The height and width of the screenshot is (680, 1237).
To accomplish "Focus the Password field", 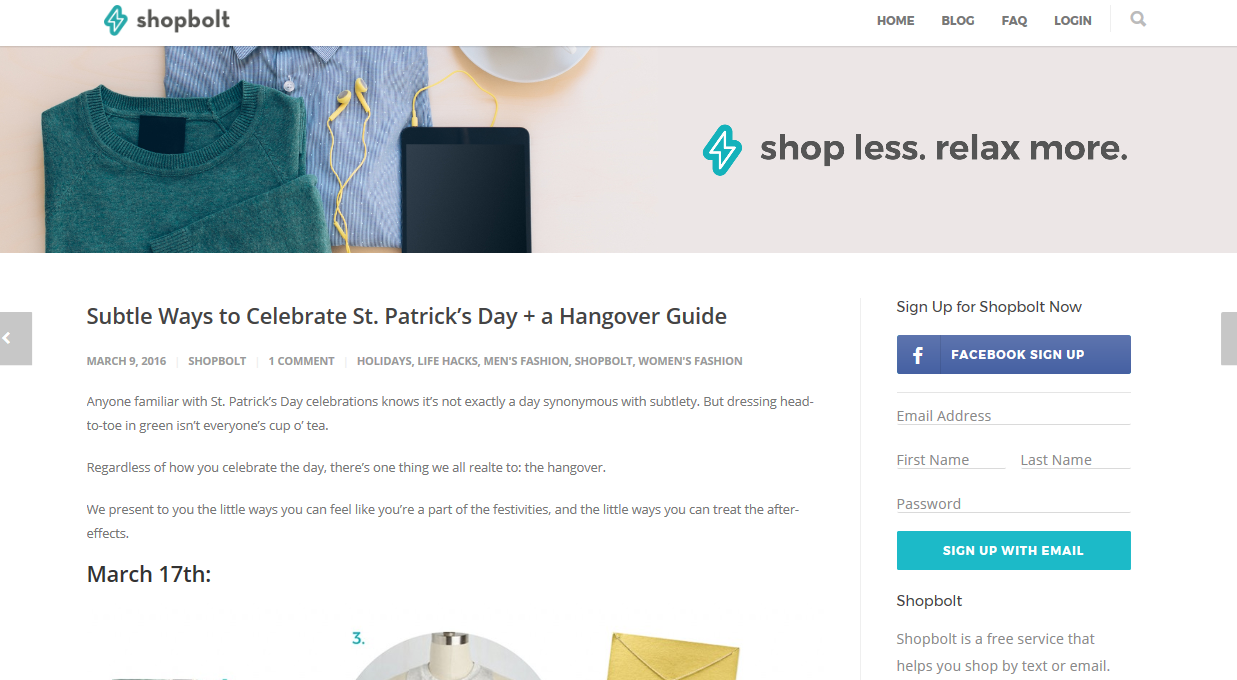I will (1013, 504).
